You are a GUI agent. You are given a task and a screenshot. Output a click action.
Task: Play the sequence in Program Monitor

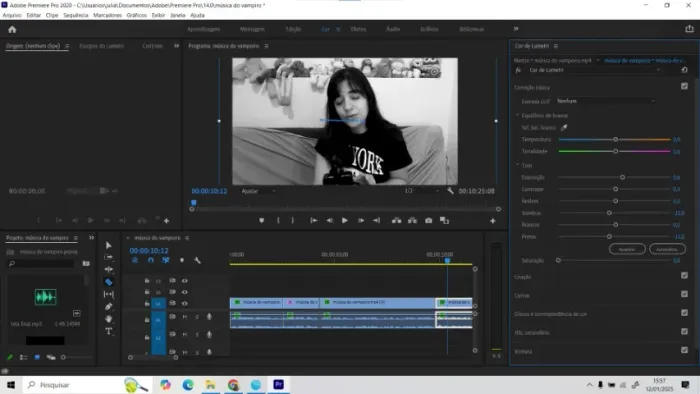click(345, 220)
